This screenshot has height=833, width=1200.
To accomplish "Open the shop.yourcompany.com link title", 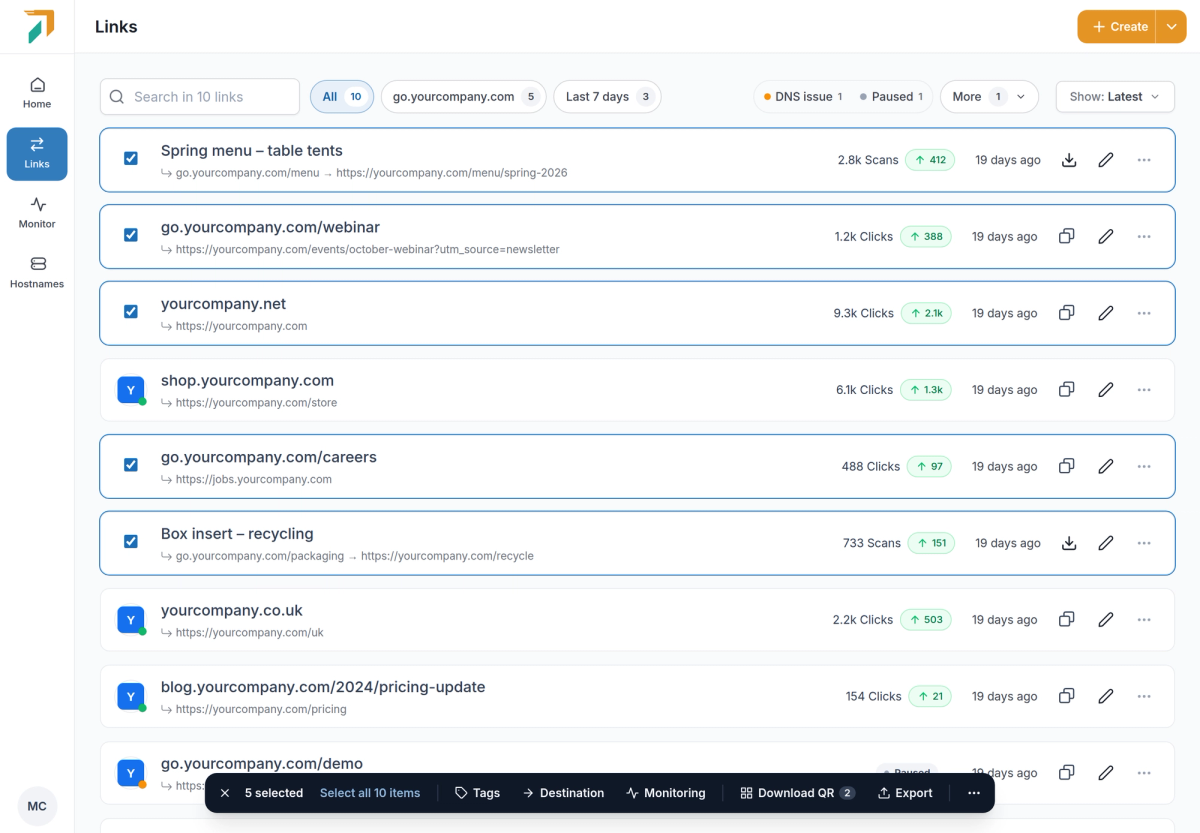I will tap(247, 381).
